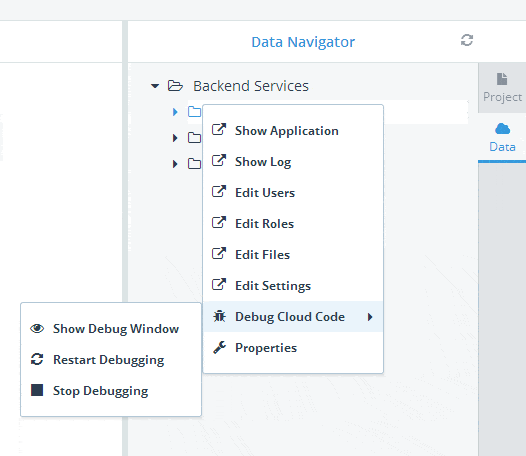Image resolution: width=526 pixels, height=456 pixels.
Task: Choose Show Debug Window in submenu
Action: tap(111, 328)
